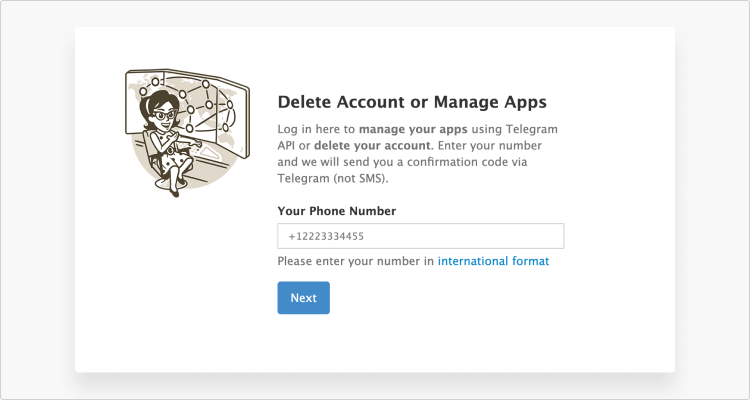
Task: Click the "Delete Account or Manage Apps" heading
Action: pos(411,102)
